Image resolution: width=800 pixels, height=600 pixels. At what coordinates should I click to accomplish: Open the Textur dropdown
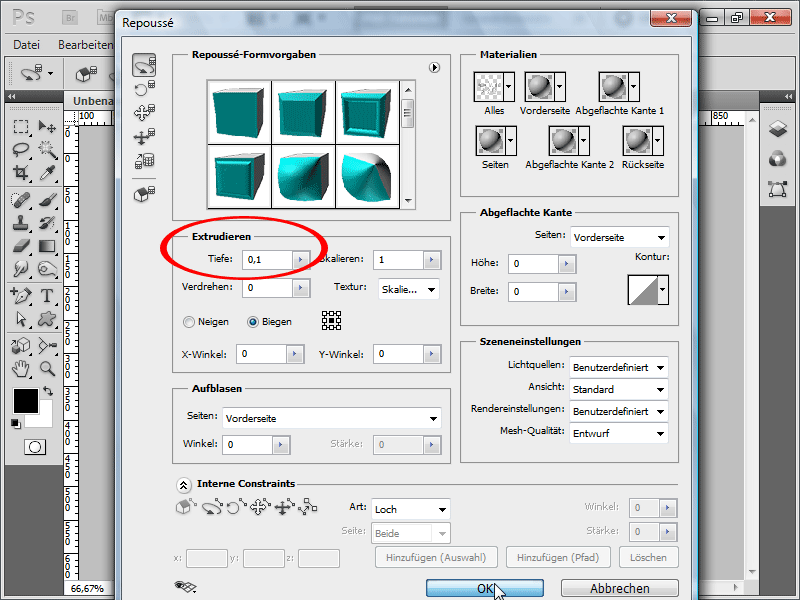coord(409,290)
